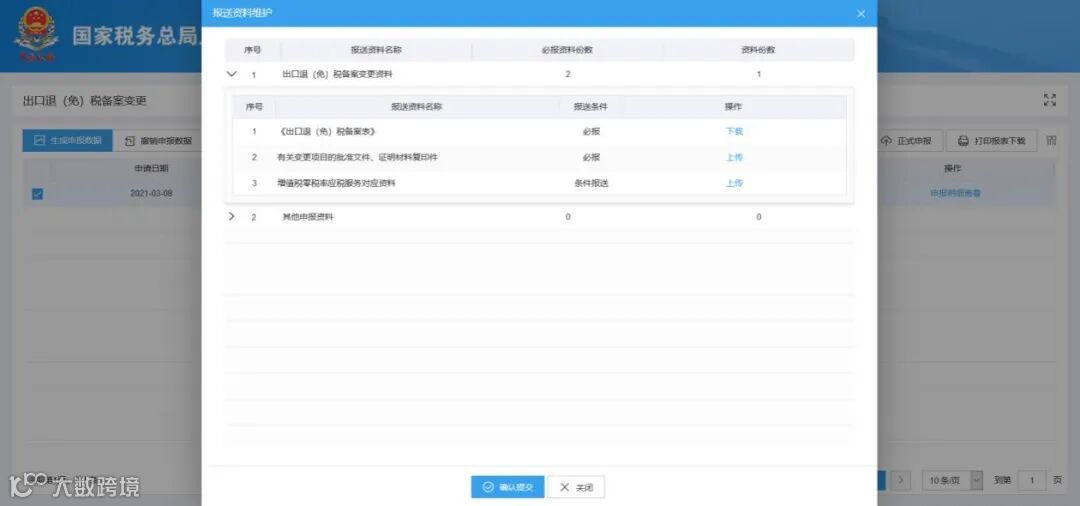Collapse the 出口退（免）税备案变更资料 row
The height and width of the screenshot is (506, 1080).
click(231, 74)
